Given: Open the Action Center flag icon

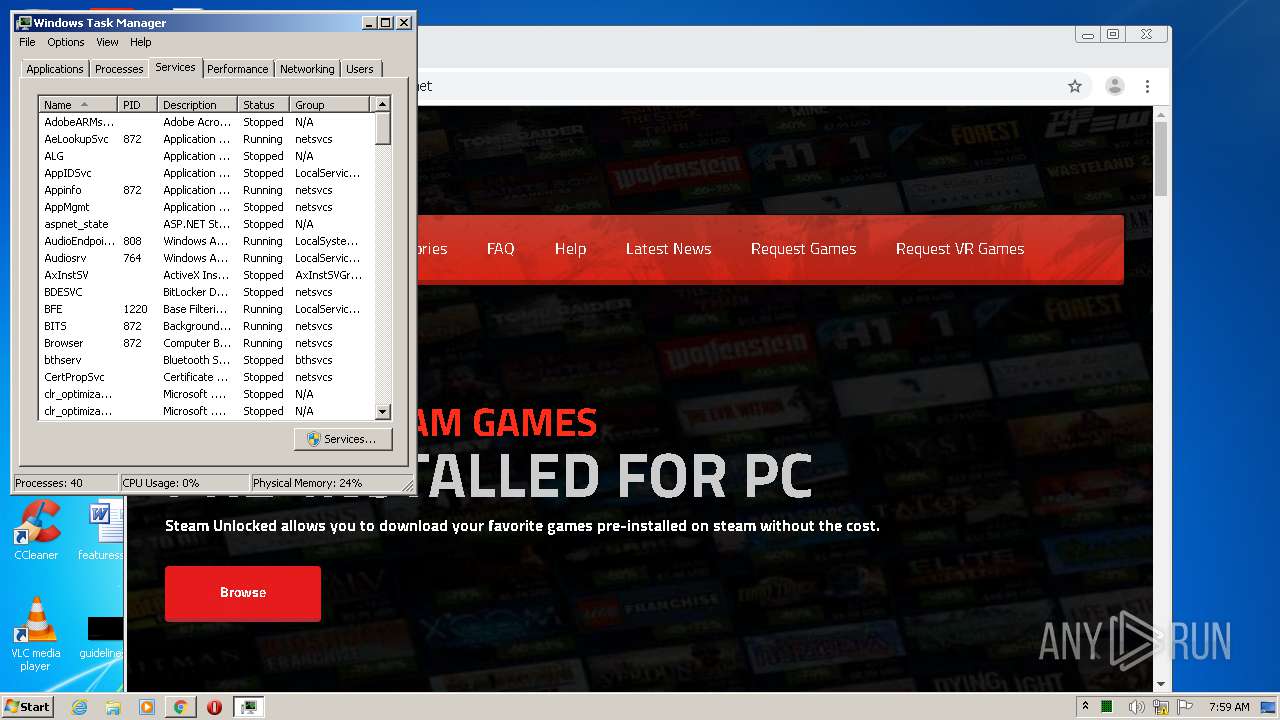Looking at the screenshot, I should [1185, 707].
